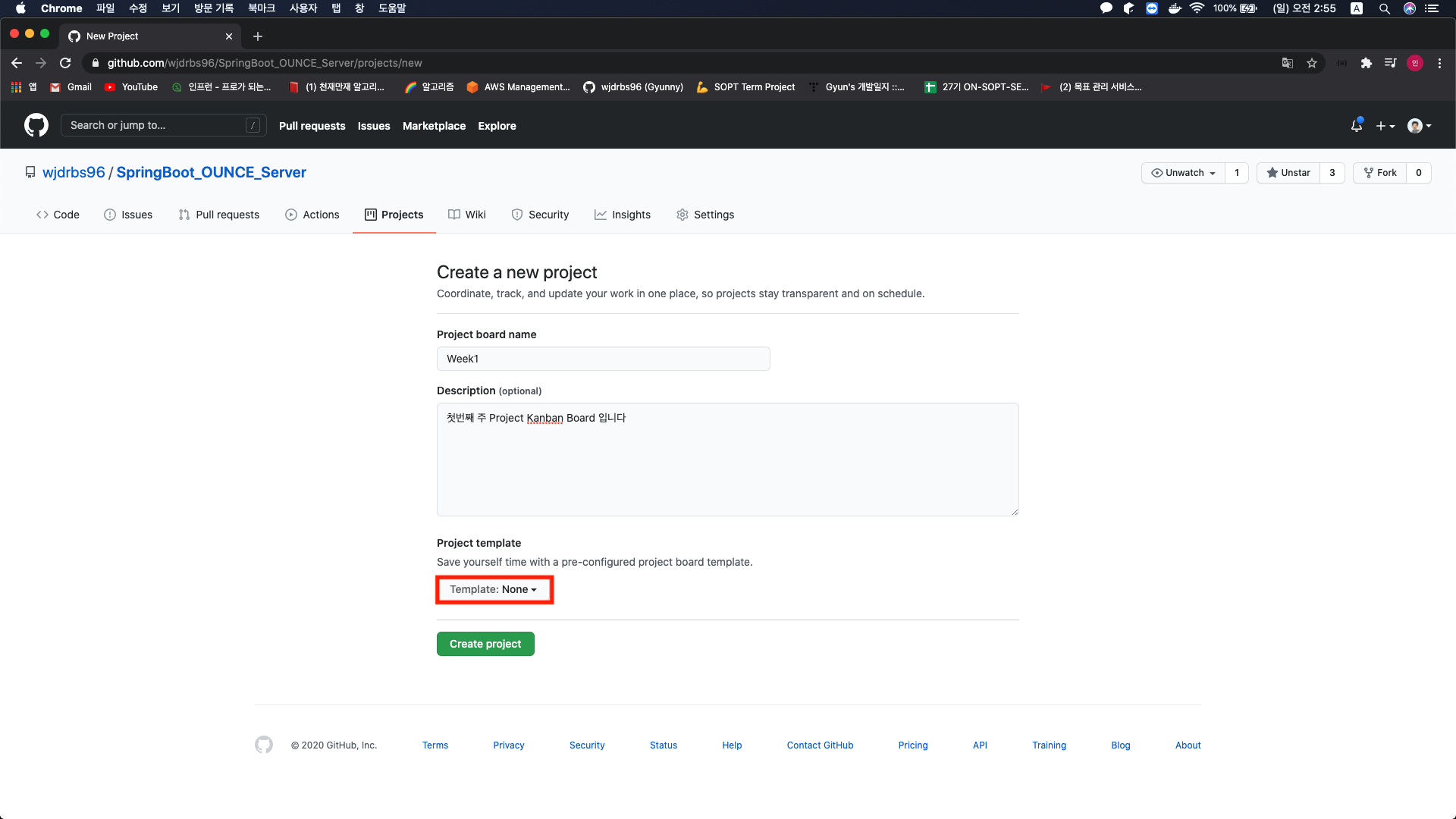Open the user avatar menu

1419,126
